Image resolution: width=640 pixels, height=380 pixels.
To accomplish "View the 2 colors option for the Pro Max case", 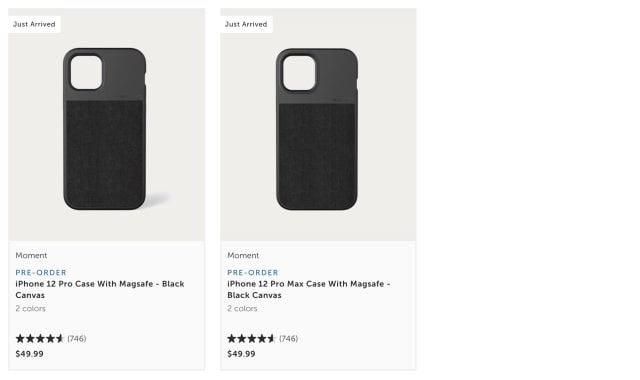I will coord(242,309).
